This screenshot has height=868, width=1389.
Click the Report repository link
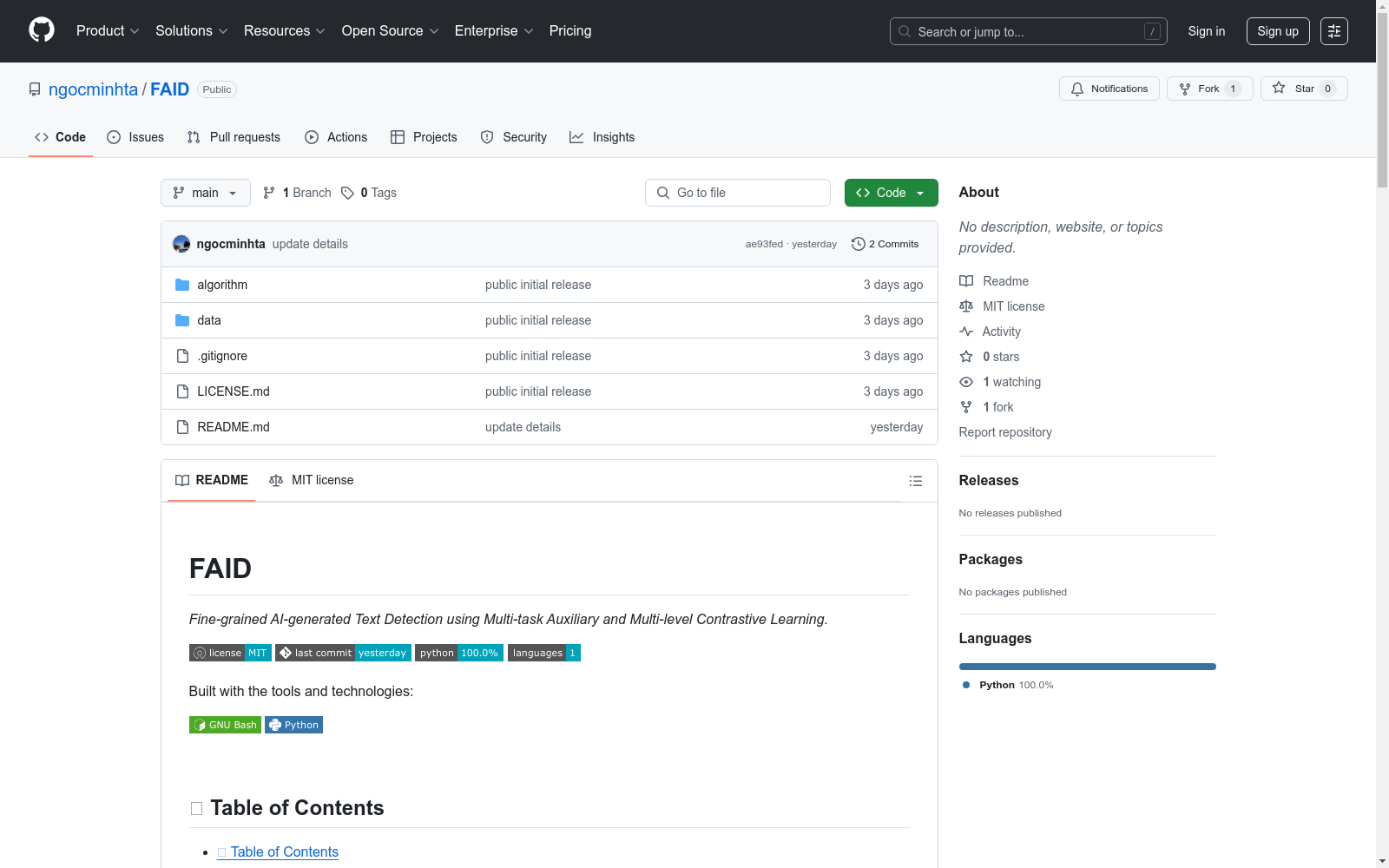point(1005,432)
